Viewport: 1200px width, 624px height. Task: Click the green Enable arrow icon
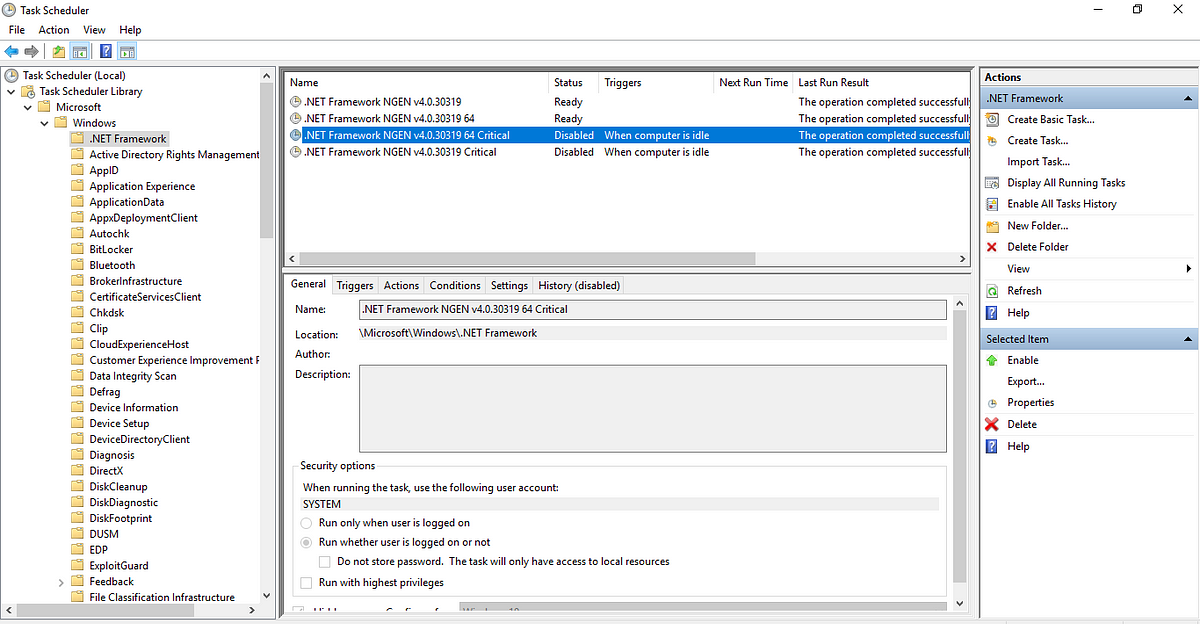pos(992,360)
